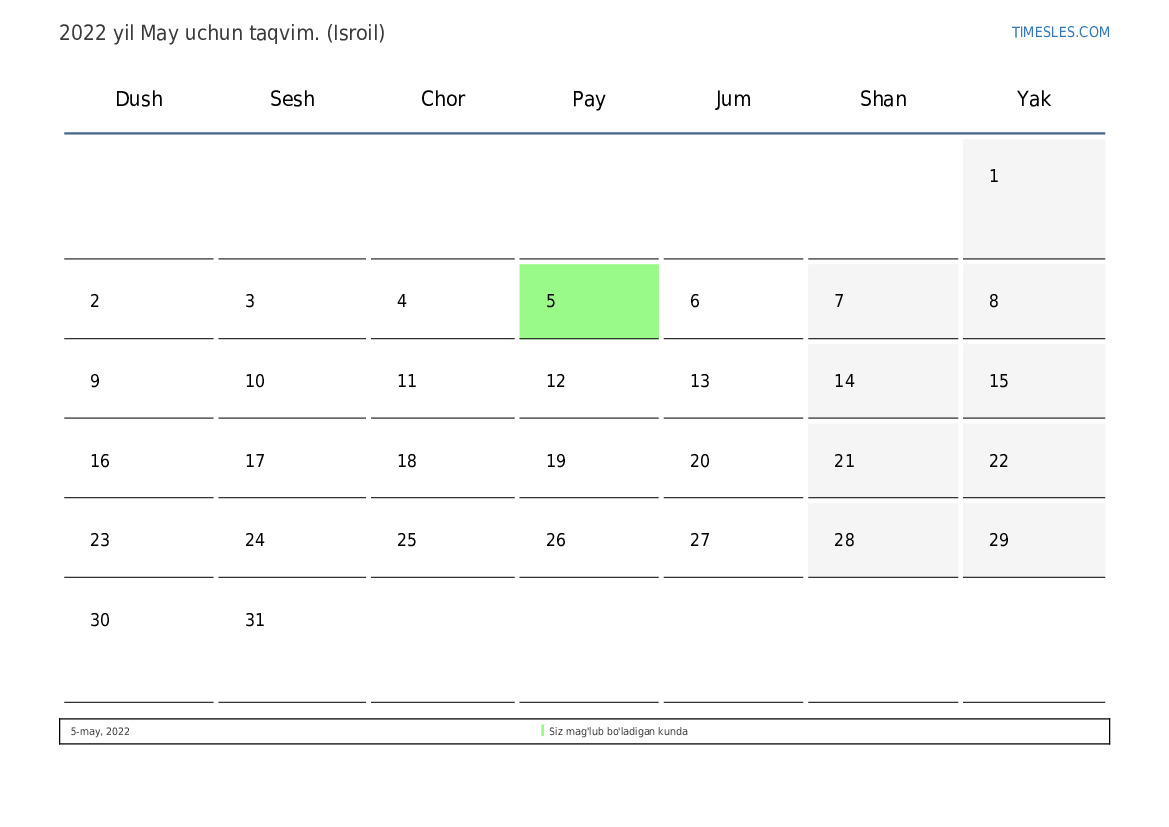The image size is (1169, 827).
Task: Select the Chor weekday header
Action: coord(443,99)
